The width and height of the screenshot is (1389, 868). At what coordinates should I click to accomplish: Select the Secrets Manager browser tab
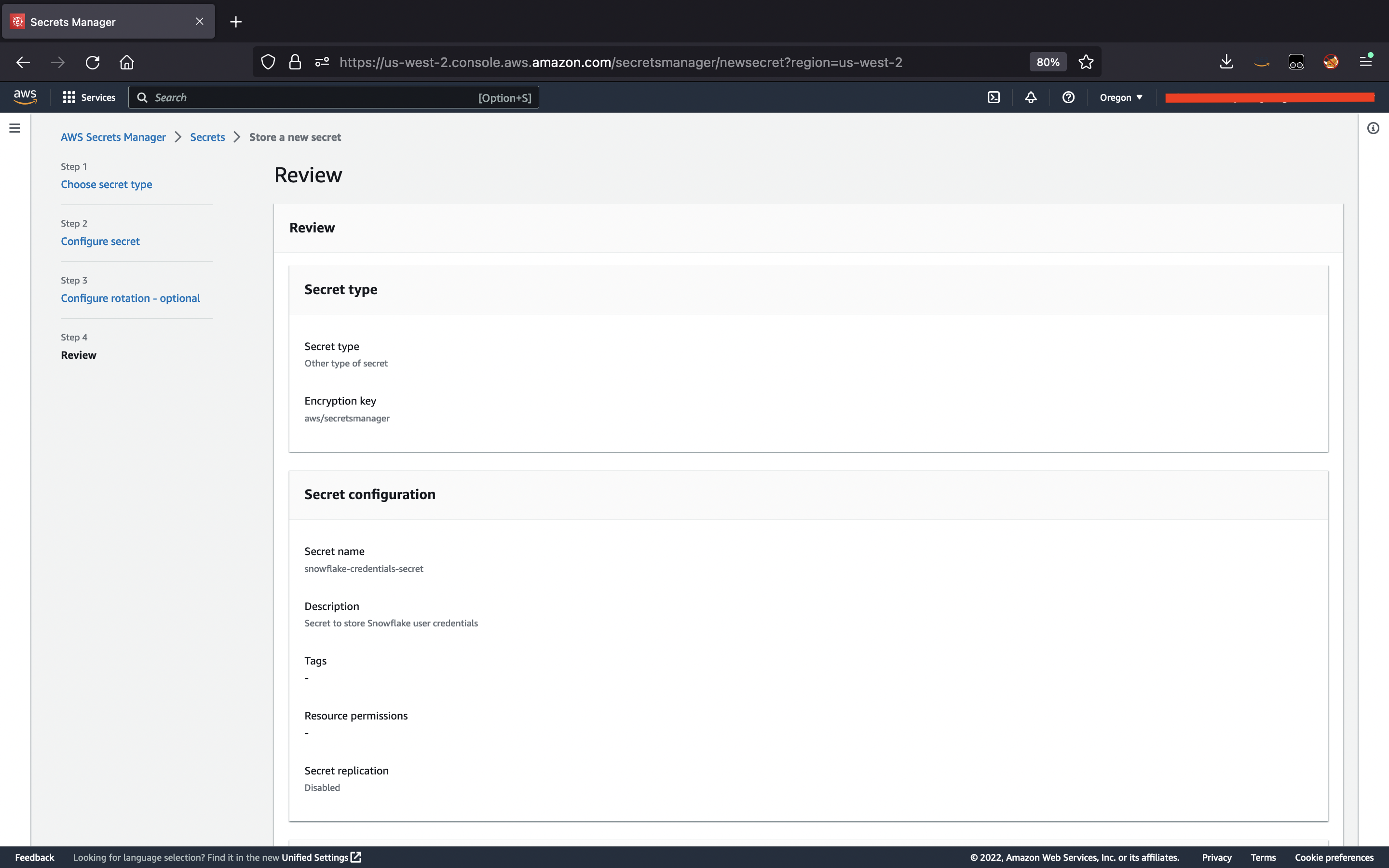pos(109,22)
